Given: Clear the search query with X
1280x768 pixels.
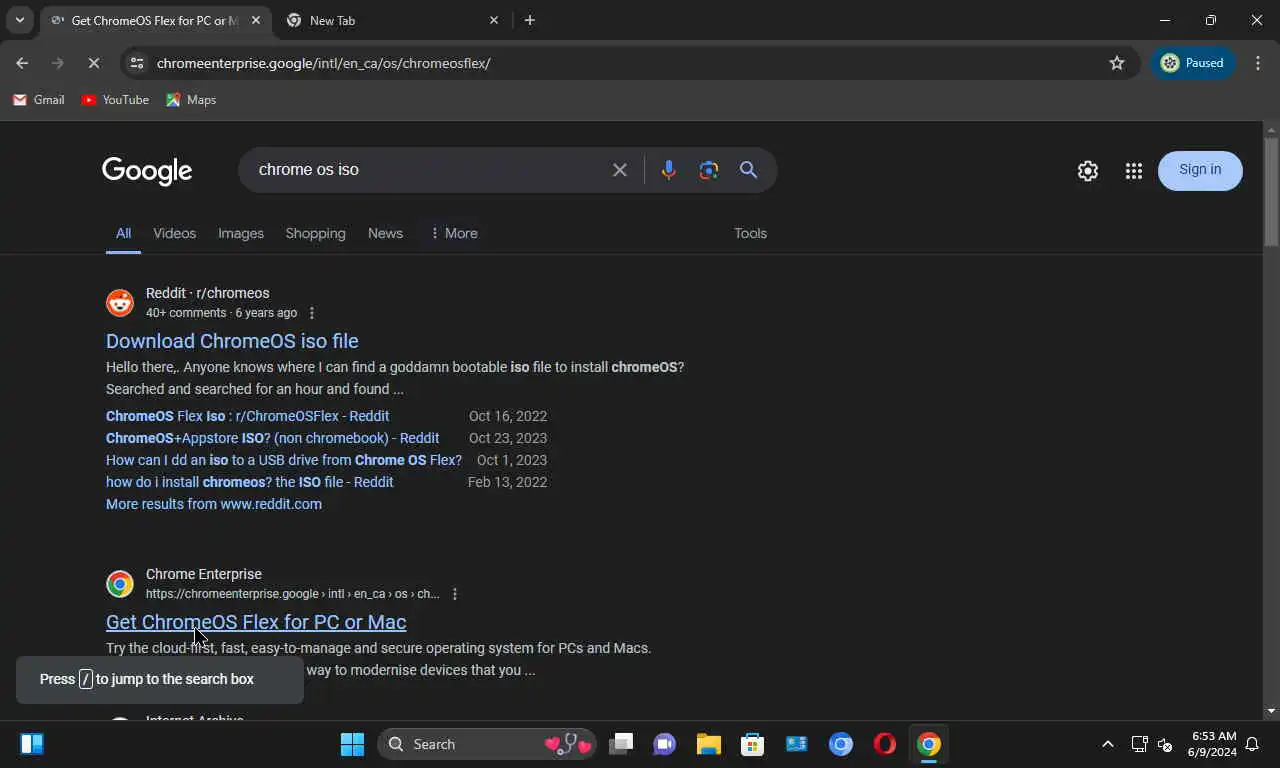Looking at the screenshot, I should (x=620, y=170).
